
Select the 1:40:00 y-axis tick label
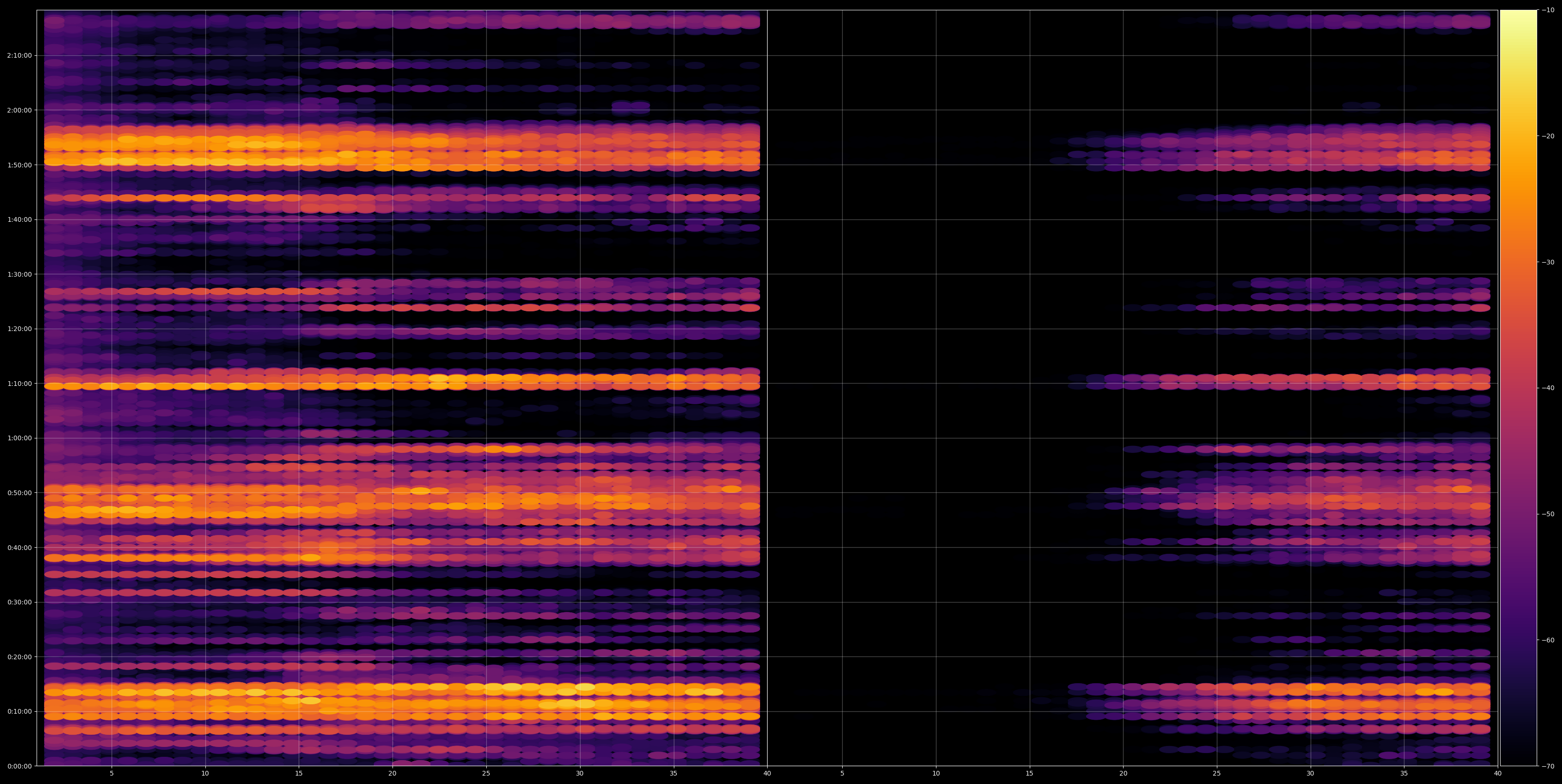point(19,219)
